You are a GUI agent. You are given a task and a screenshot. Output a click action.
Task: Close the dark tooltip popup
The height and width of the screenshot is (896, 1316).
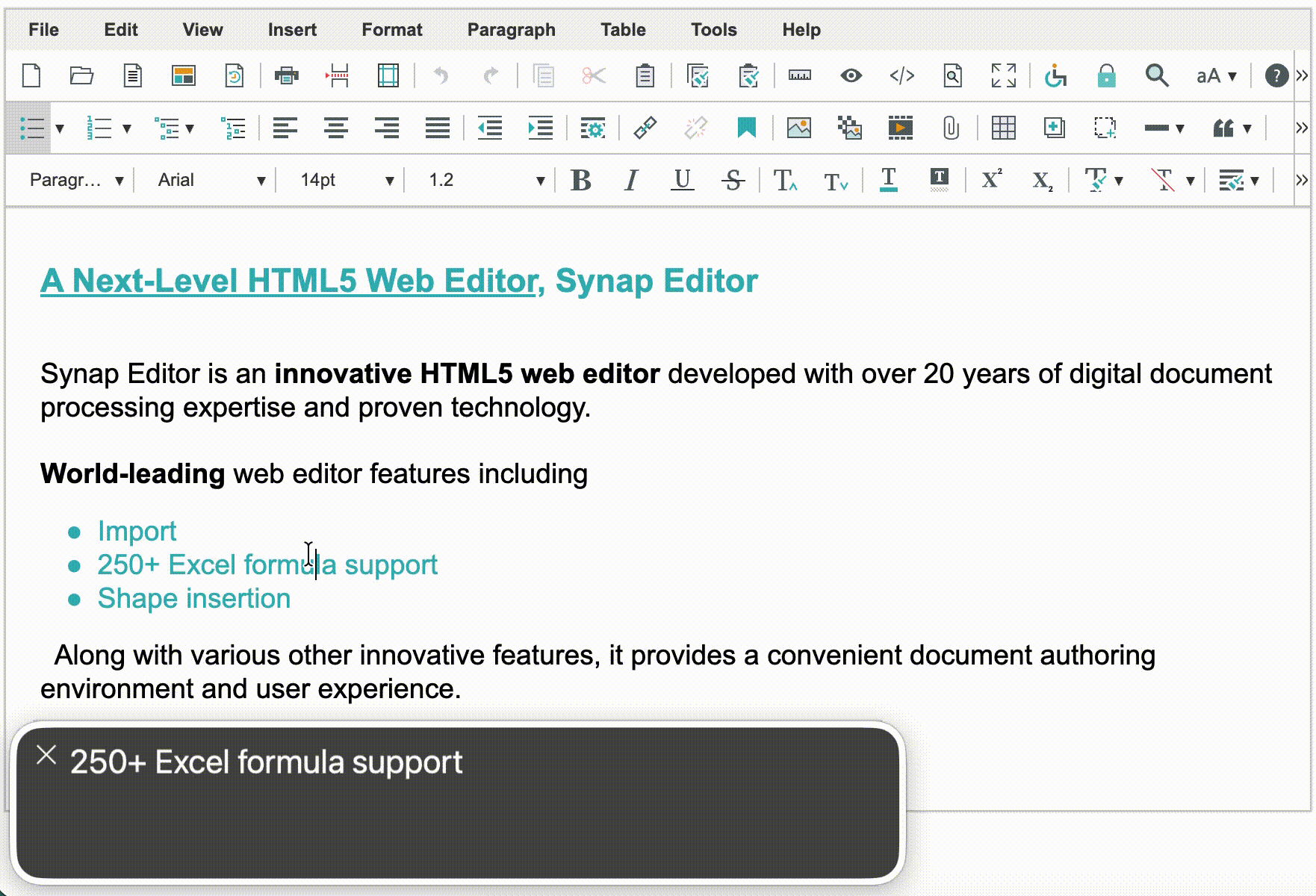[x=46, y=756]
